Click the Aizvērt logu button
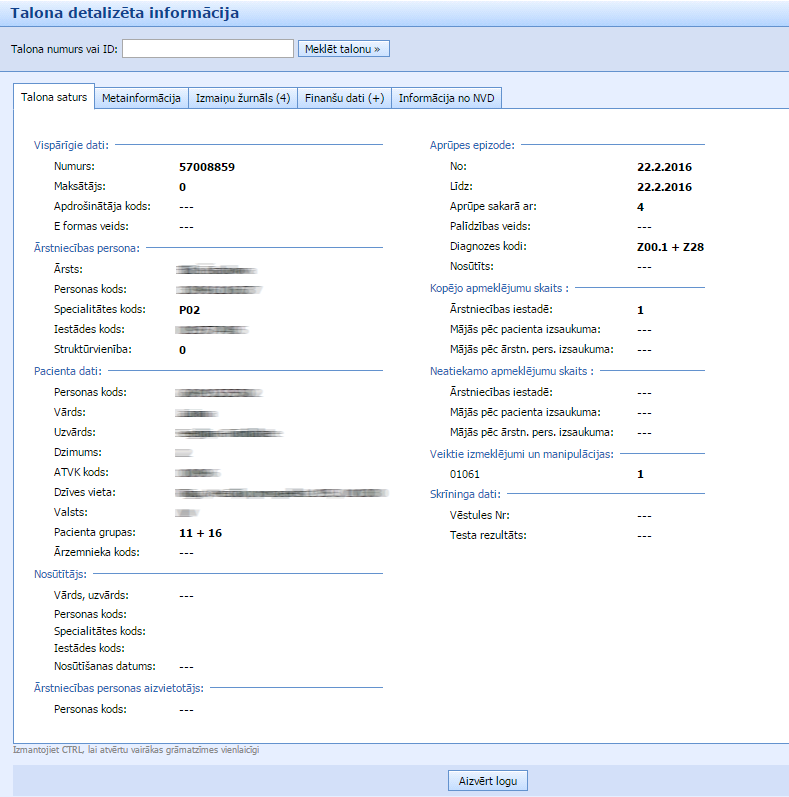The image size is (789, 797). click(x=487, y=781)
